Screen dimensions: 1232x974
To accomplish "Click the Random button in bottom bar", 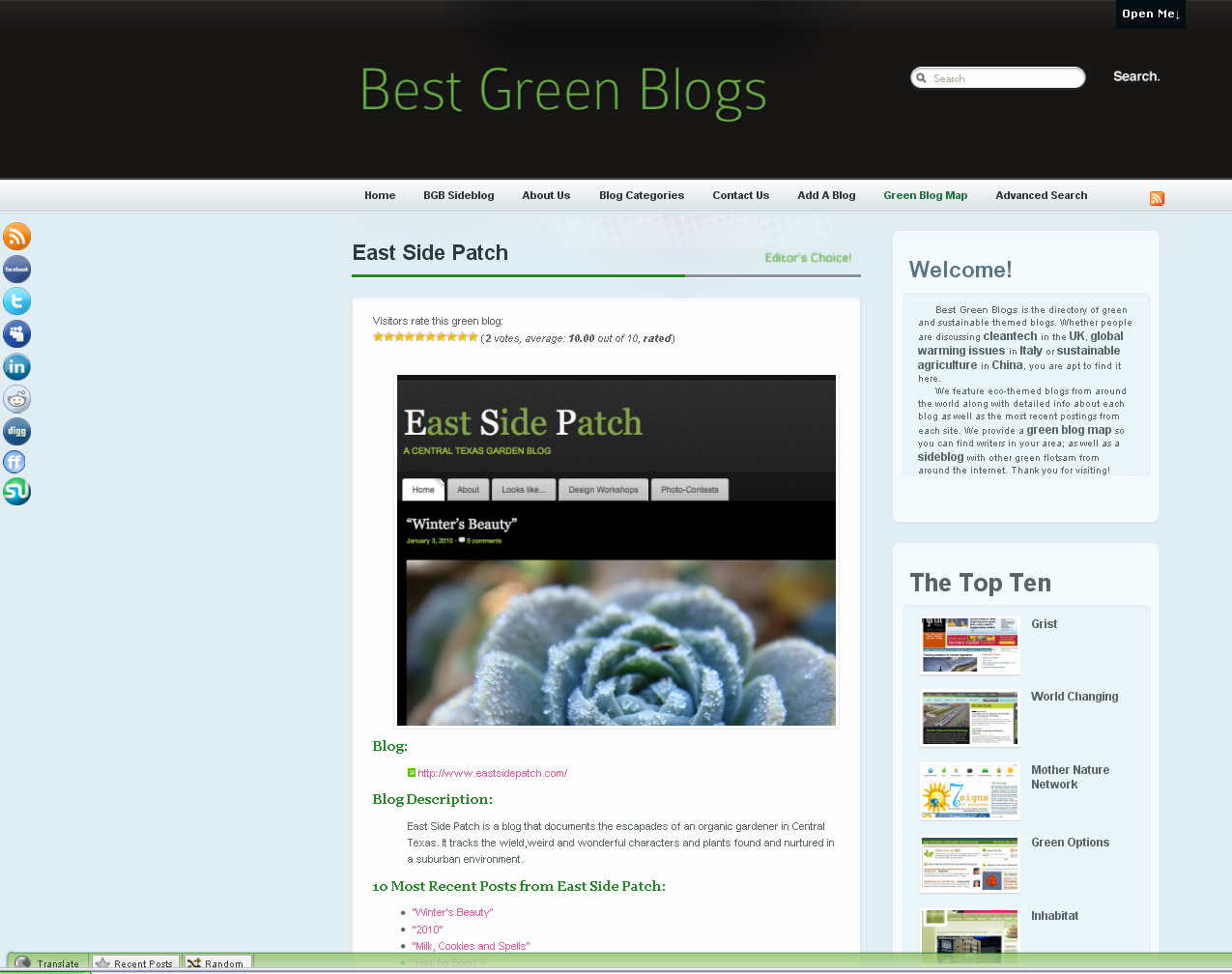I will [216, 963].
